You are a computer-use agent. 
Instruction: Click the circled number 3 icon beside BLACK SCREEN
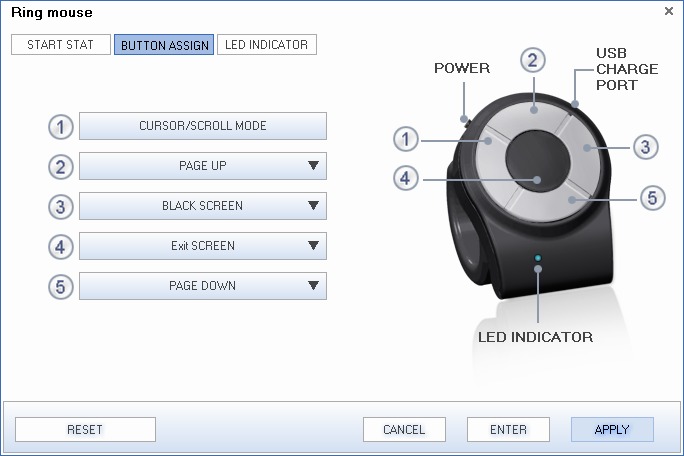[60, 207]
